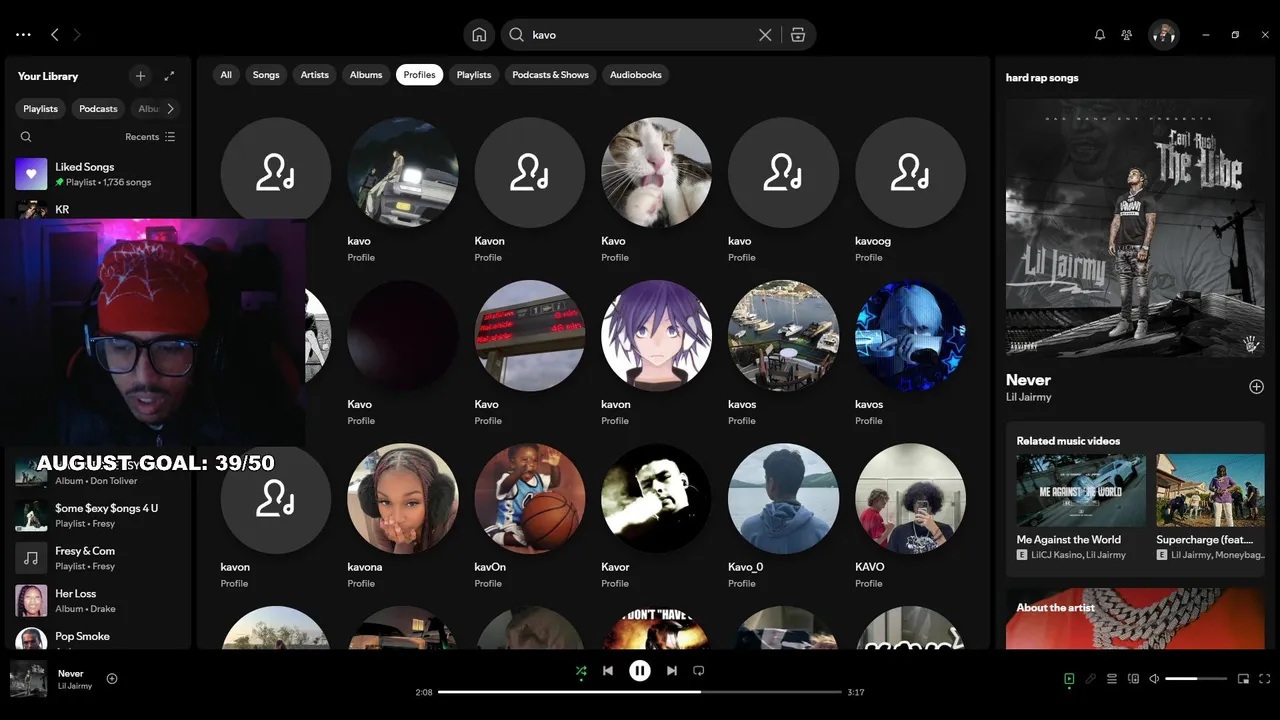This screenshot has height=720, width=1280.
Task: Click in the search field containing kavo
Action: click(x=640, y=35)
